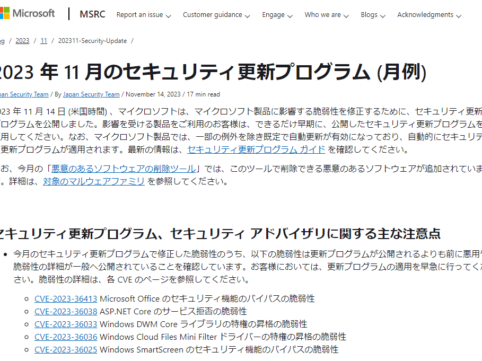The image size is (482, 361).
Task: Click the Windows Cloud Files Mini Filter text
Action: click(x=158, y=337)
